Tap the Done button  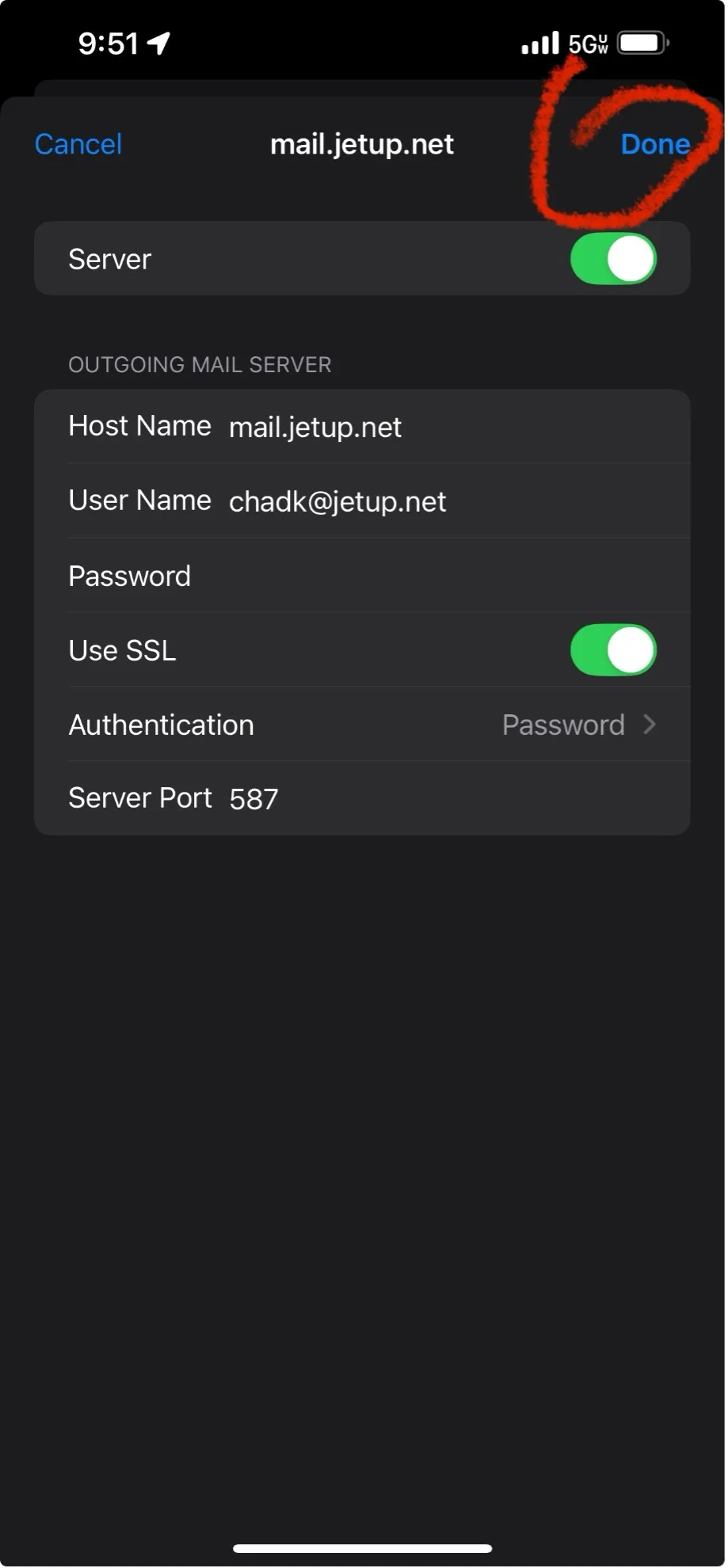(654, 144)
